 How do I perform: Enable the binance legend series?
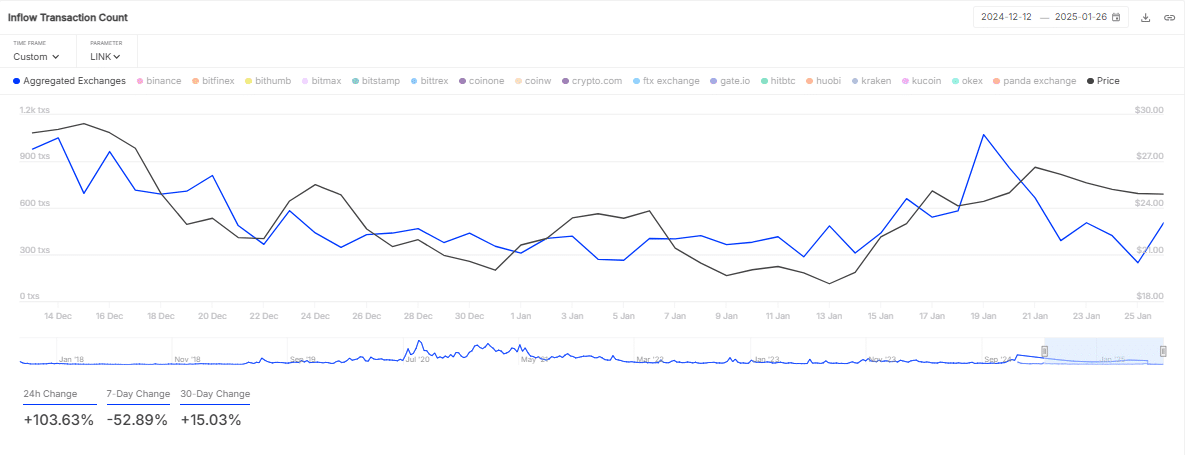(158, 81)
